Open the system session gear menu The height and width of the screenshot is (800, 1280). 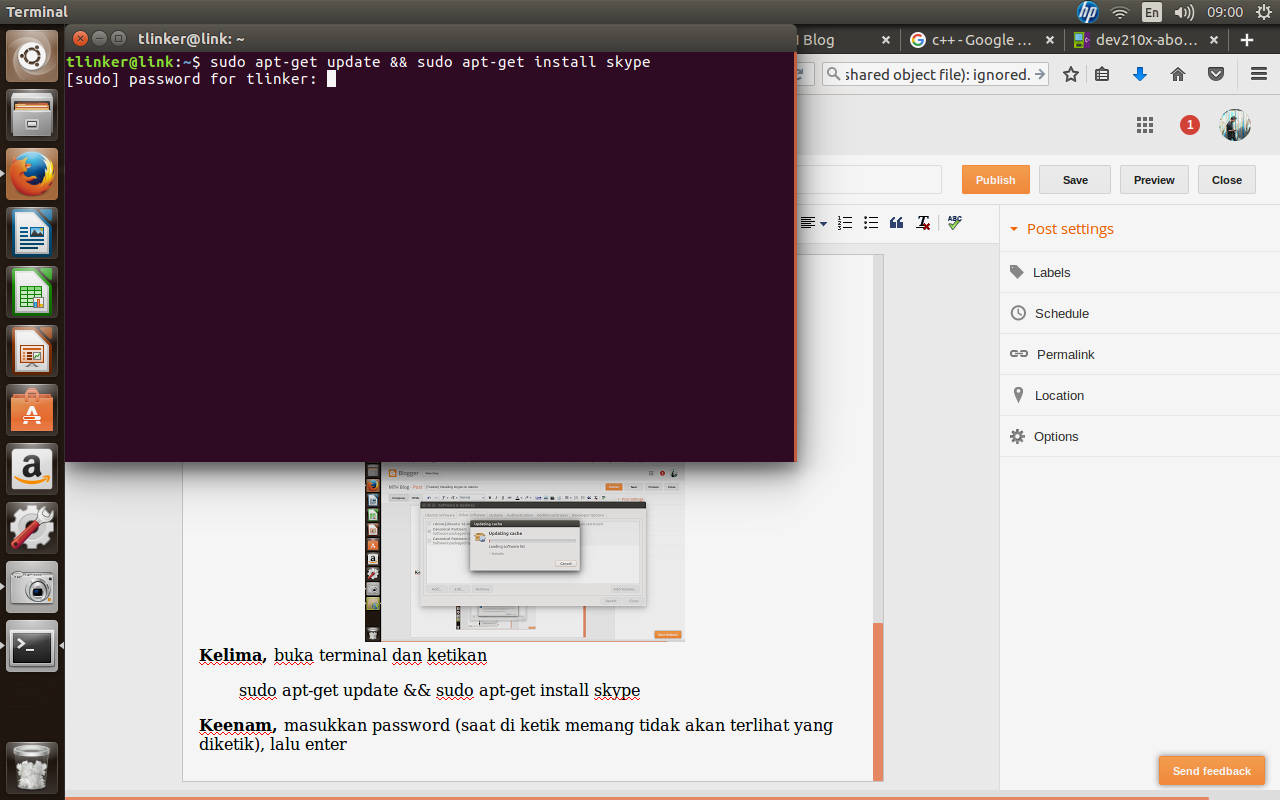[x=1264, y=12]
